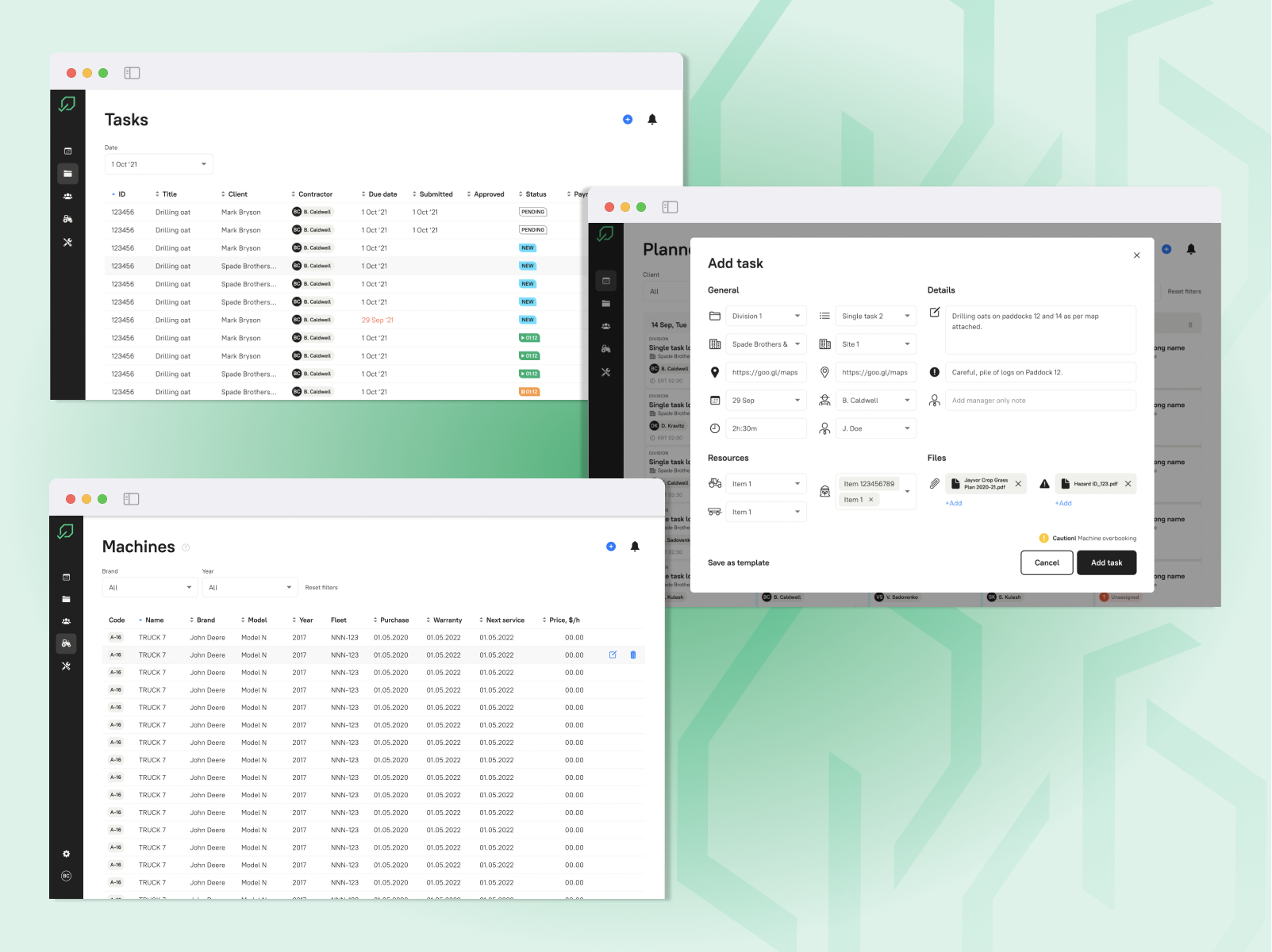1272x952 pixels.
Task: Select the tractor icon in Tasks window sidebar
Action: coord(67,219)
